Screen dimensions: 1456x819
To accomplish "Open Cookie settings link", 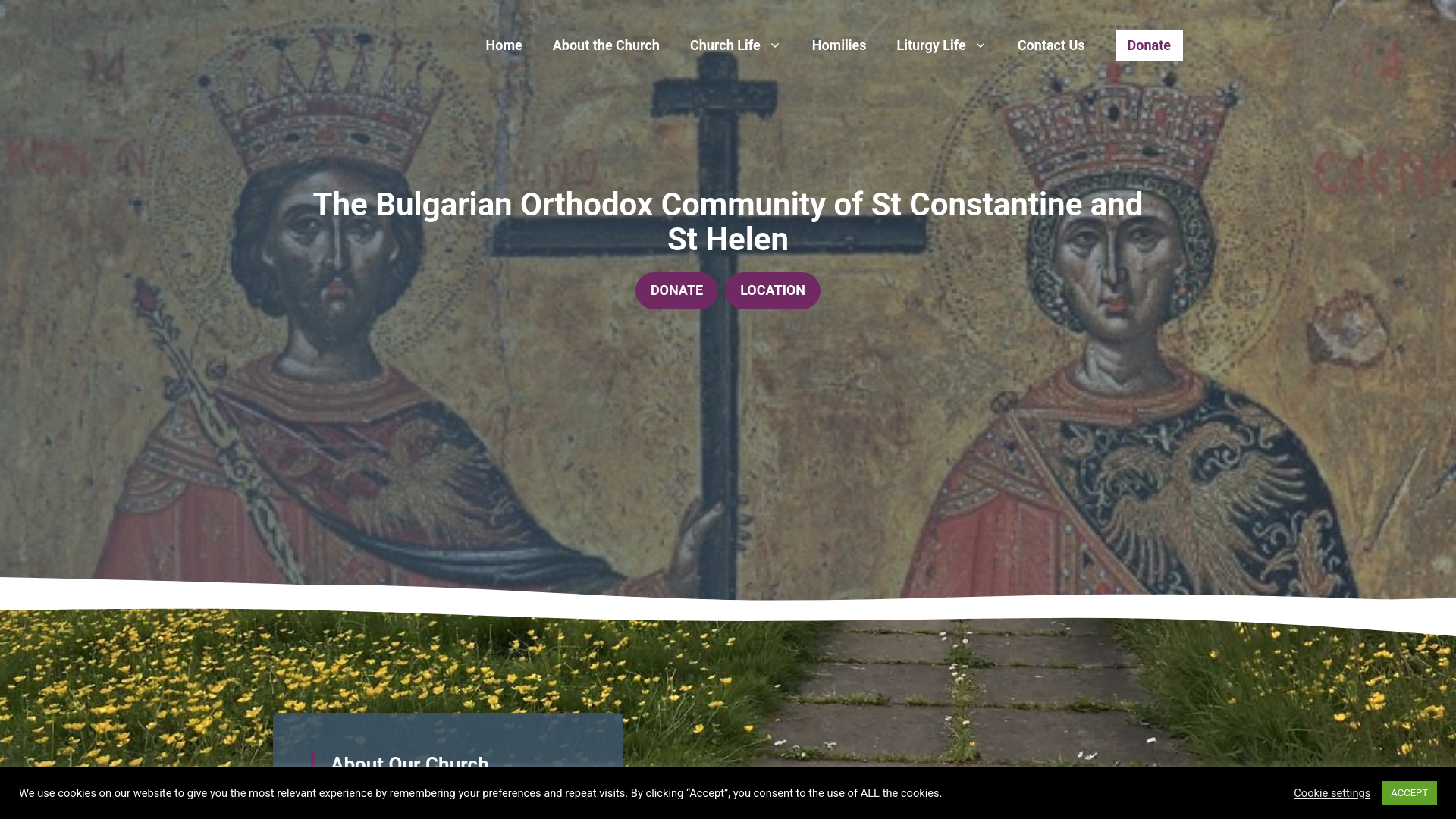I will (x=1332, y=793).
